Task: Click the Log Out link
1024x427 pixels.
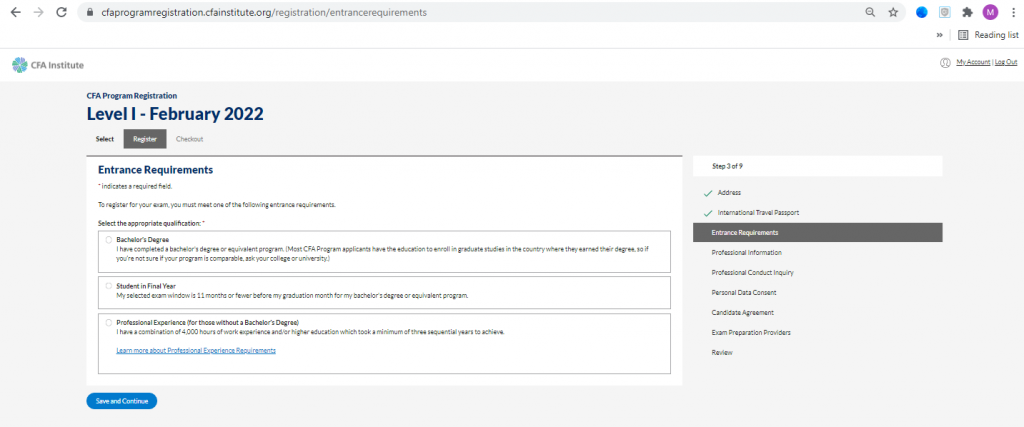Action: pos(1006,62)
